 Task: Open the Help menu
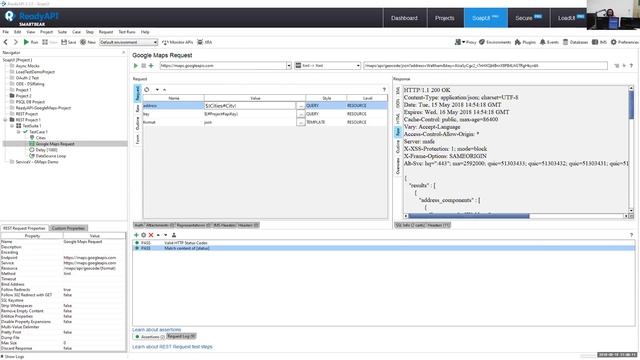tap(145, 32)
